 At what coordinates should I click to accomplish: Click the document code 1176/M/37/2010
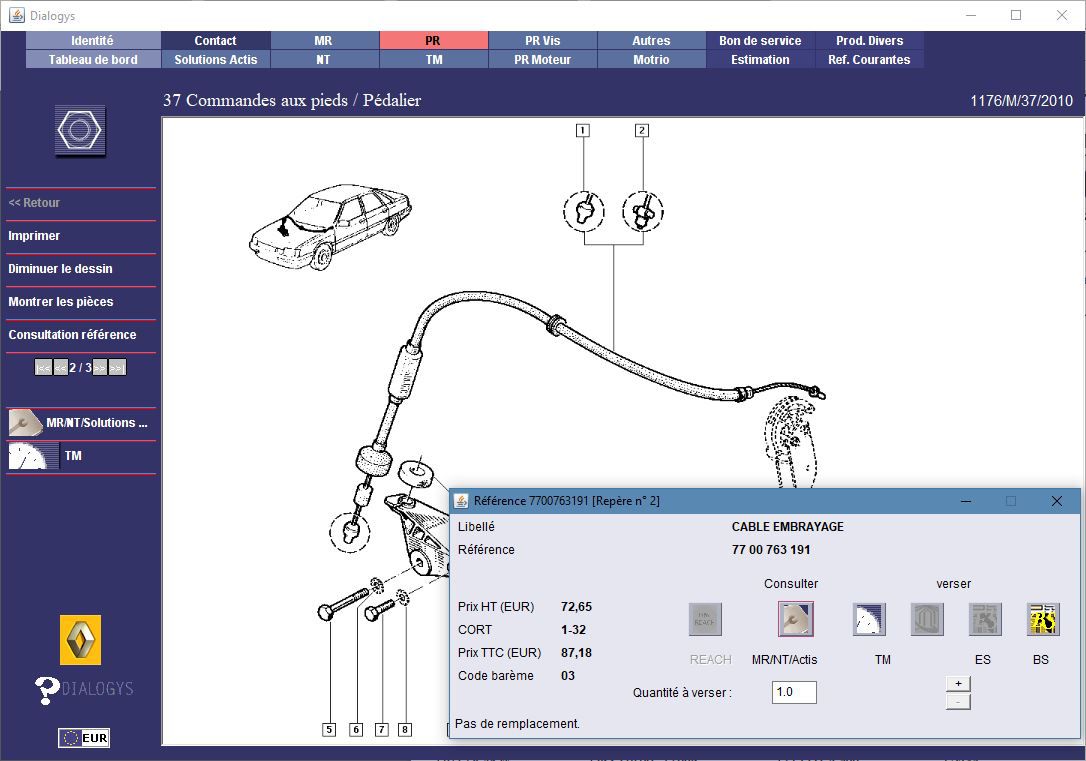pyautogui.click(x=1021, y=101)
